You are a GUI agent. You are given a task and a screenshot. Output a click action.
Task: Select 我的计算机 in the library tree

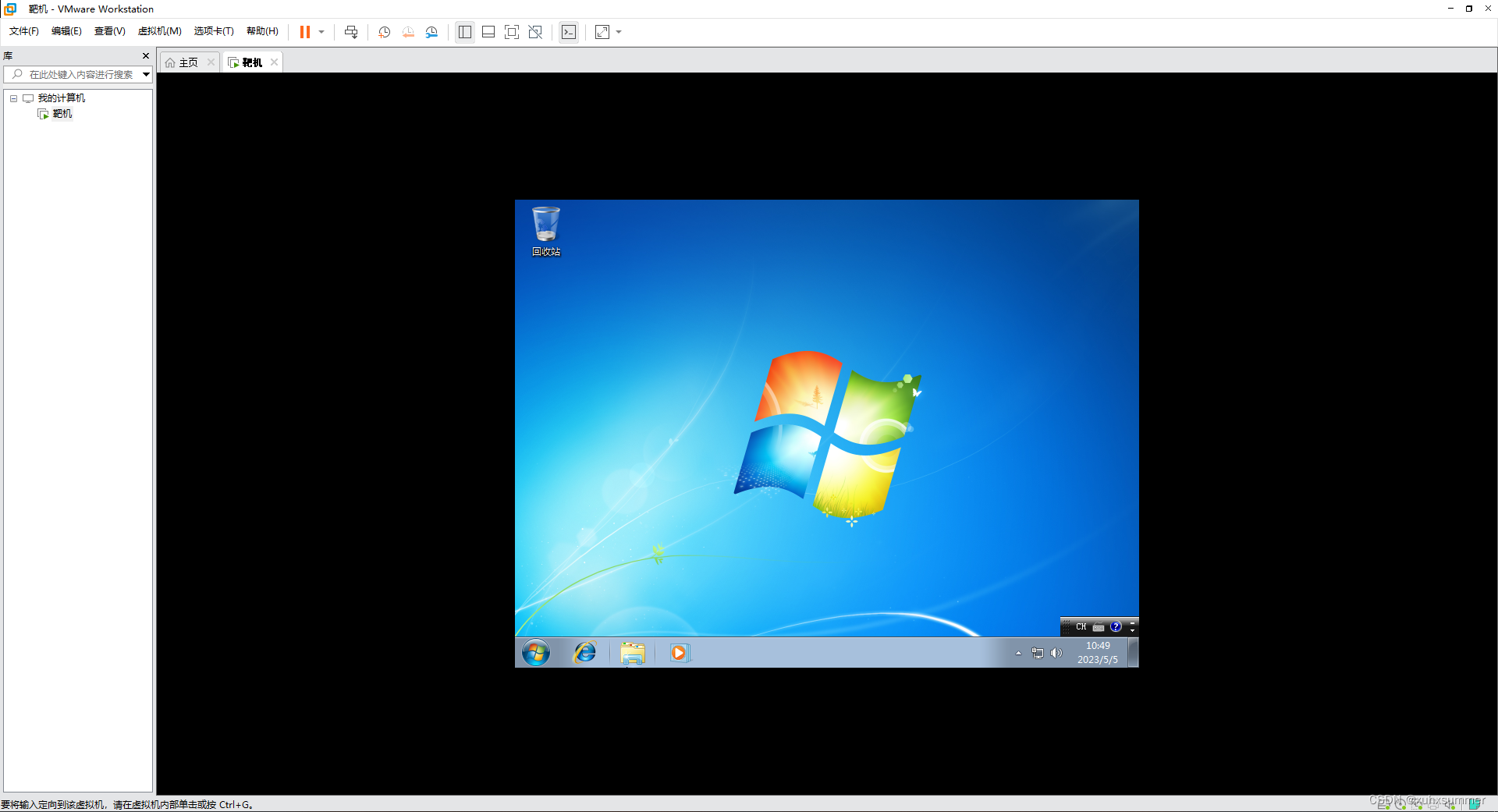pyautogui.click(x=61, y=98)
